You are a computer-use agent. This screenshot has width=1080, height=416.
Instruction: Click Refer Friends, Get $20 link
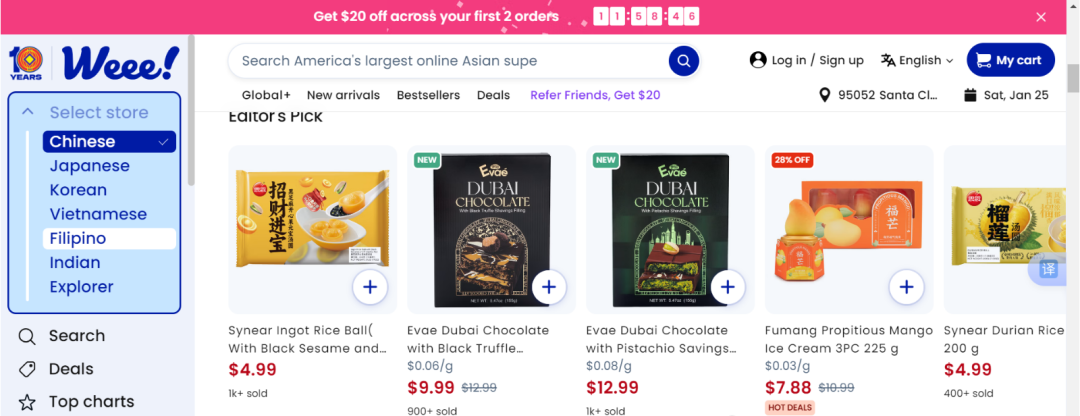(x=595, y=95)
